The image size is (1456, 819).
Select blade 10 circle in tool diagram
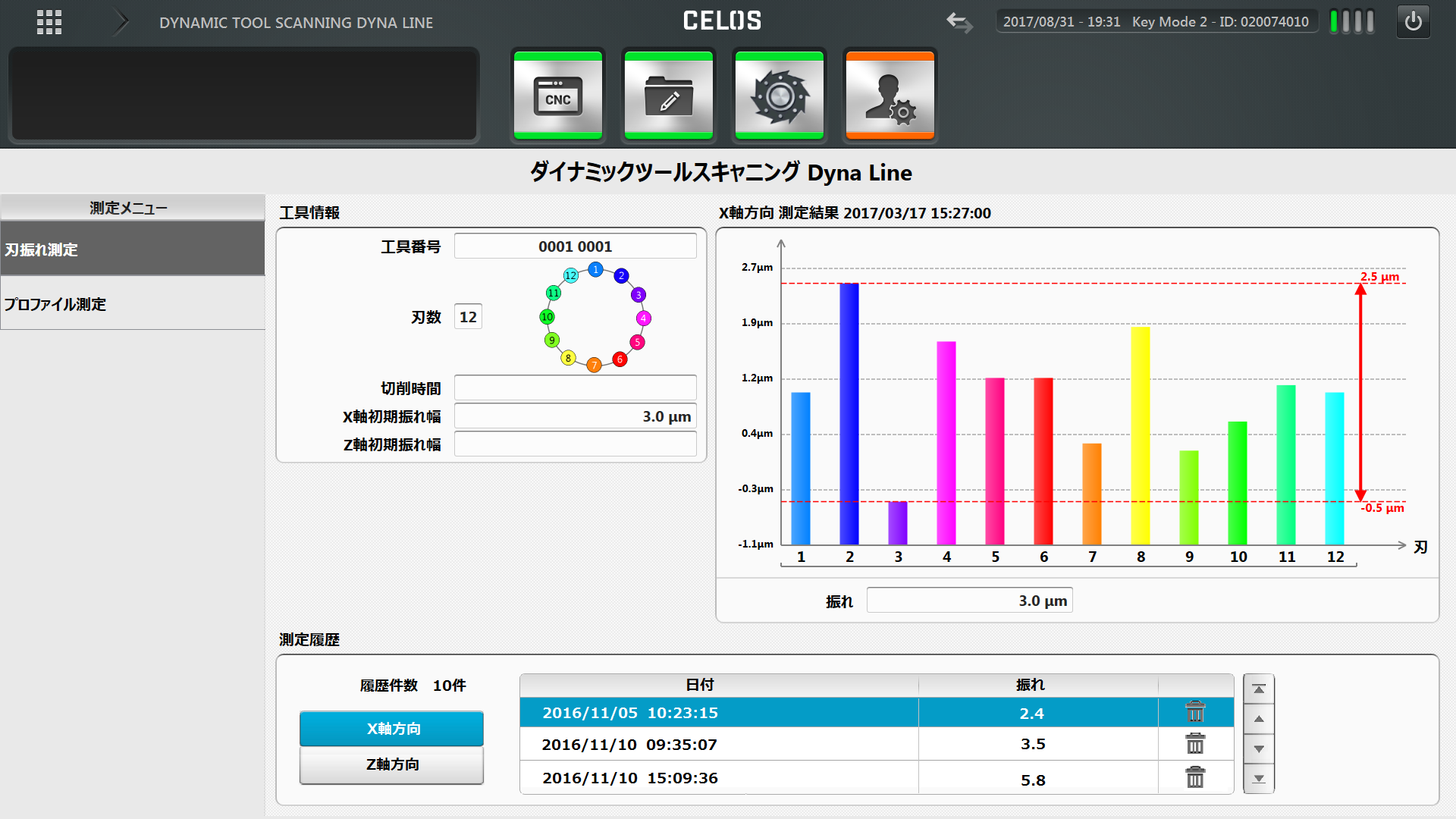[x=547, y=317]
